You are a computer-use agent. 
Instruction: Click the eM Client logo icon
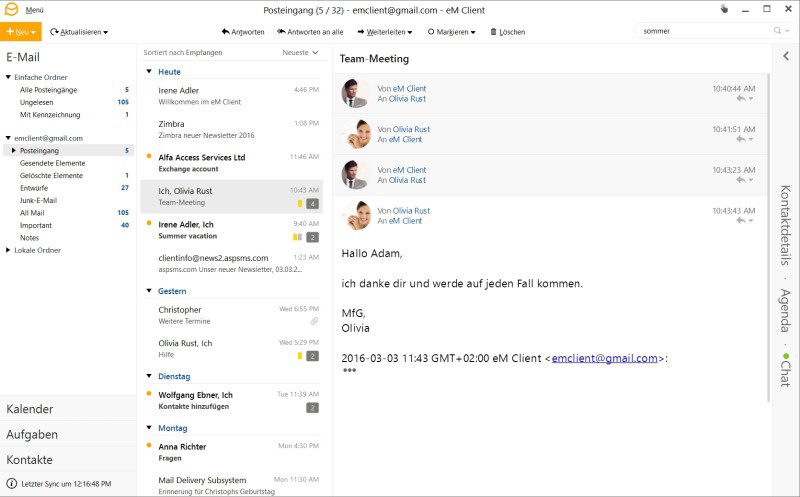11,9
